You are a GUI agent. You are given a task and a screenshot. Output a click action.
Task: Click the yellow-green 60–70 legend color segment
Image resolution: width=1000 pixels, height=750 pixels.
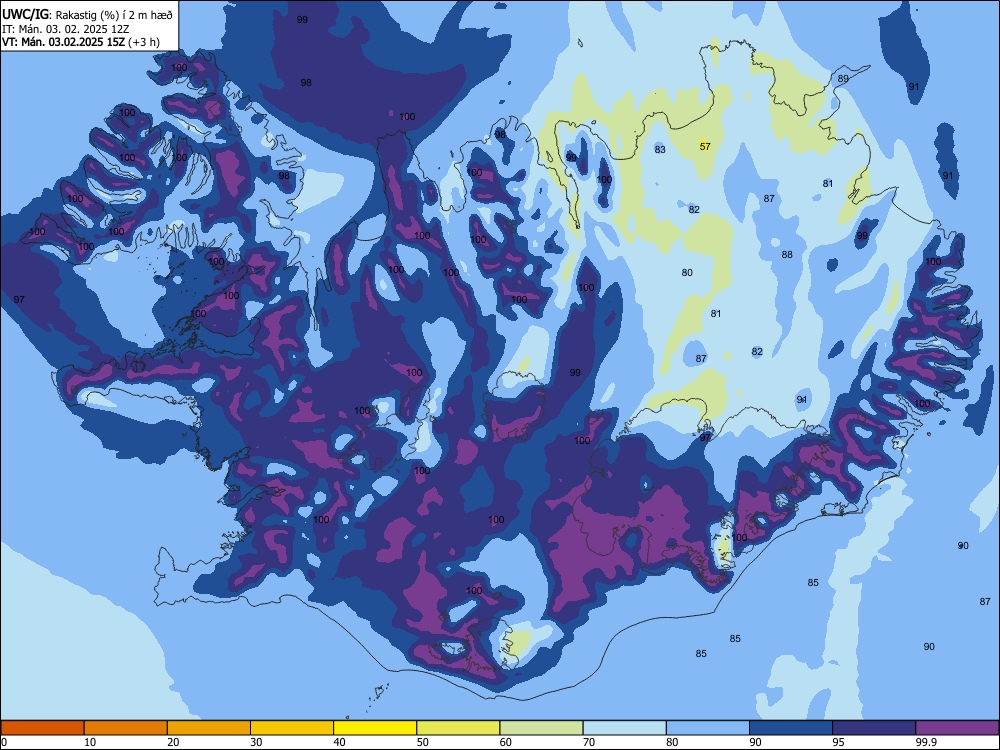(x=541, y=728)
